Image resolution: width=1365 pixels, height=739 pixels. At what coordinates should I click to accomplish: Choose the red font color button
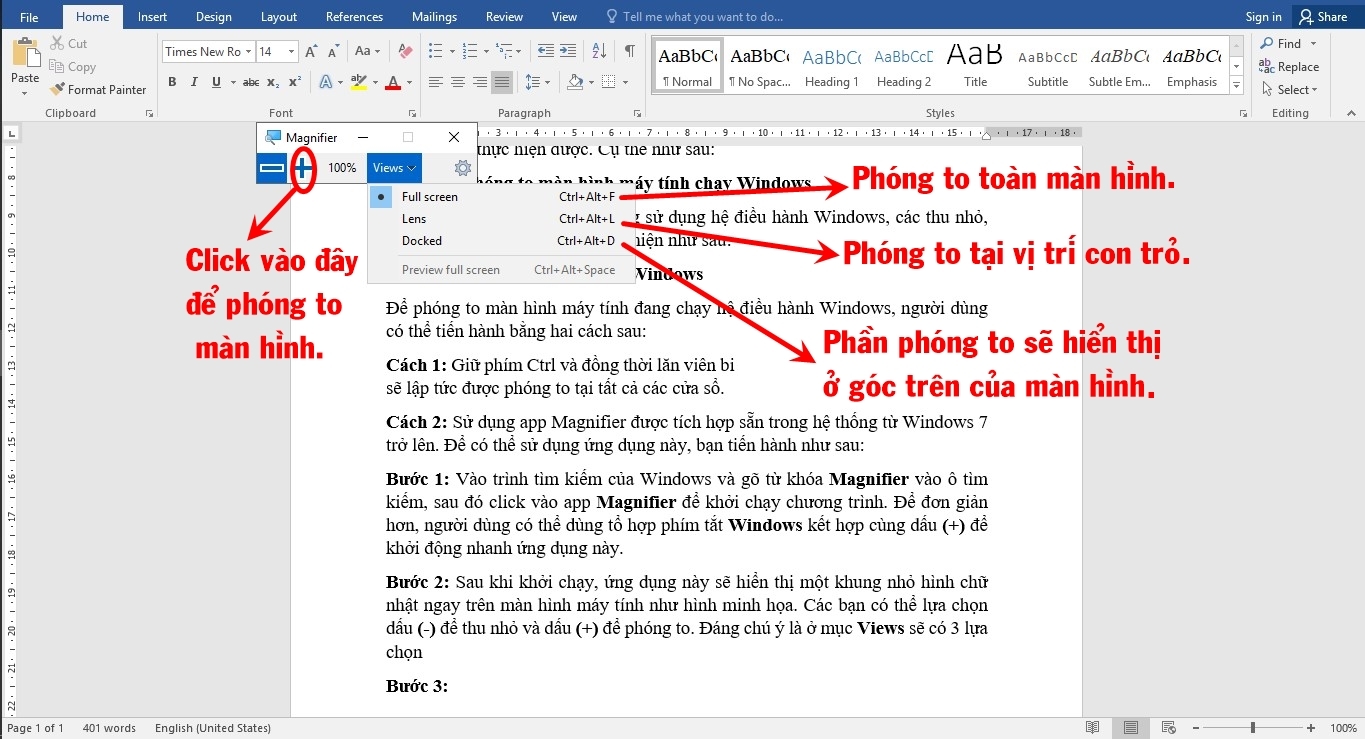(x=393, y=82)
